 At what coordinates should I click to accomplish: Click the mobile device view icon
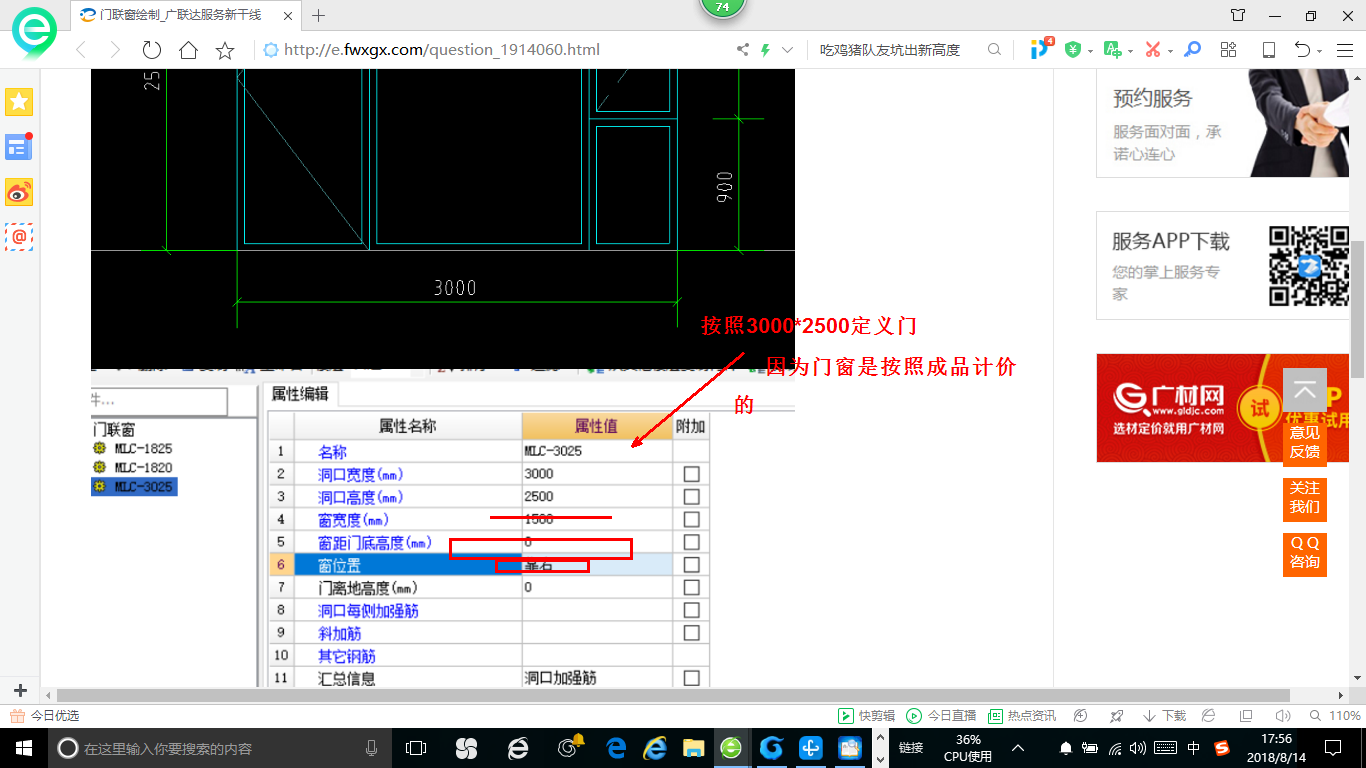click(1268, 49)
